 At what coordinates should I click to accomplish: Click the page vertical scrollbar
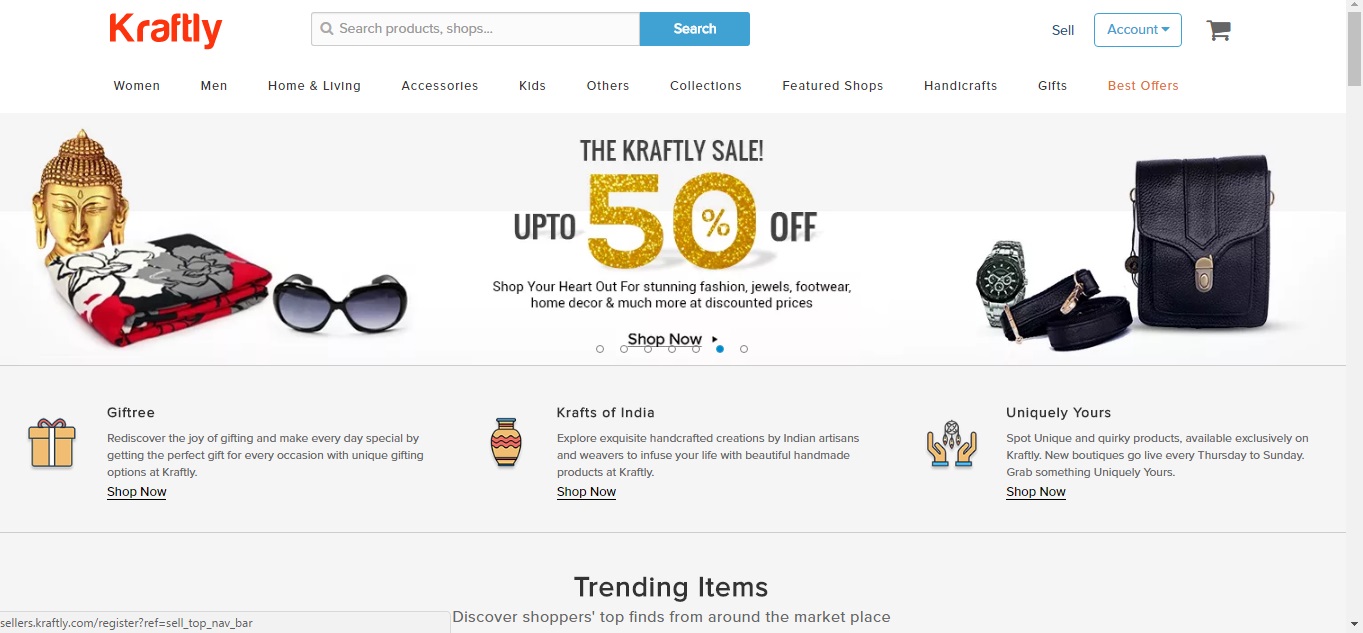pos(1354,316)
